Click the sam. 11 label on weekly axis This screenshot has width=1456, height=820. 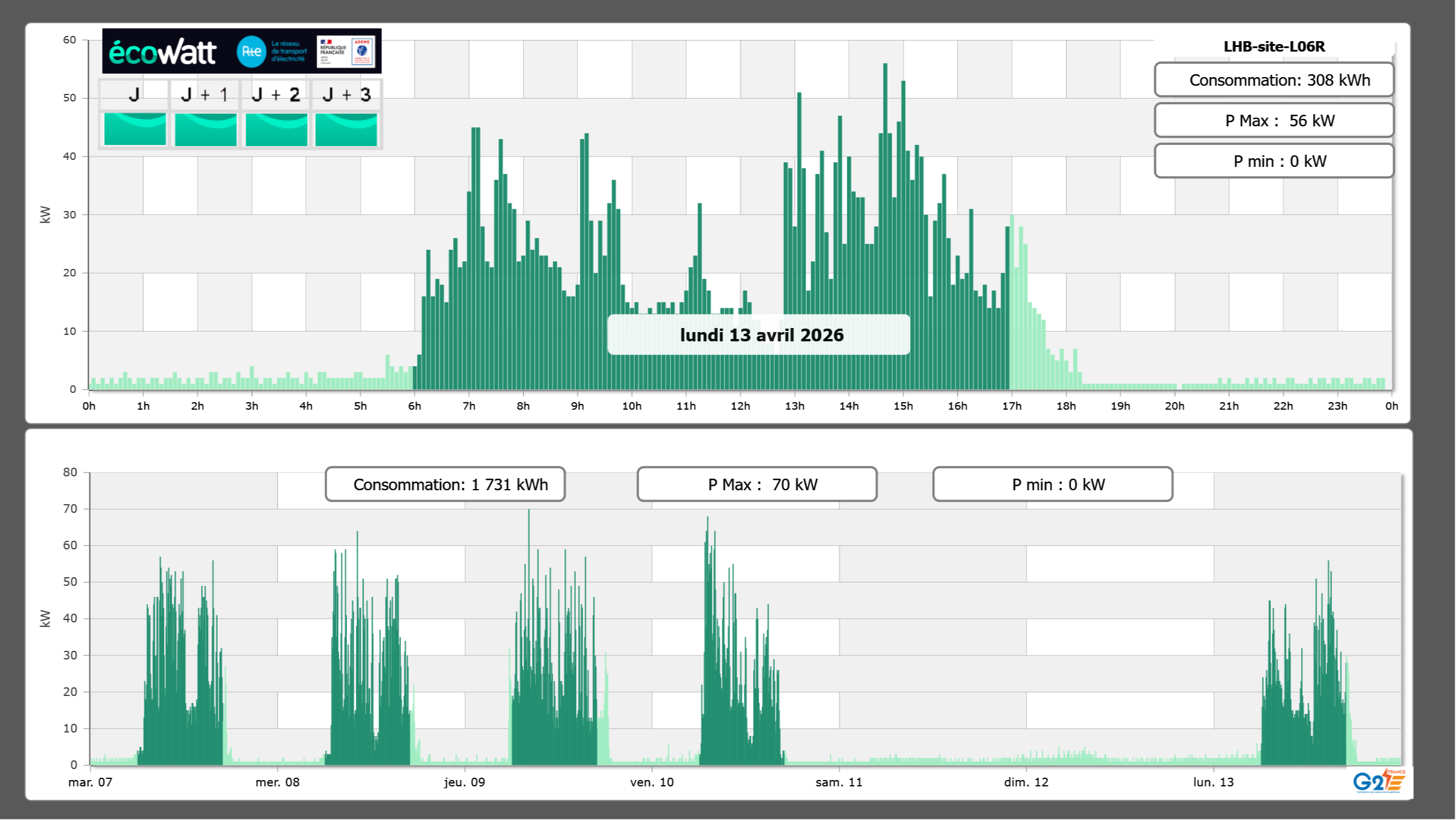(838, 782)
